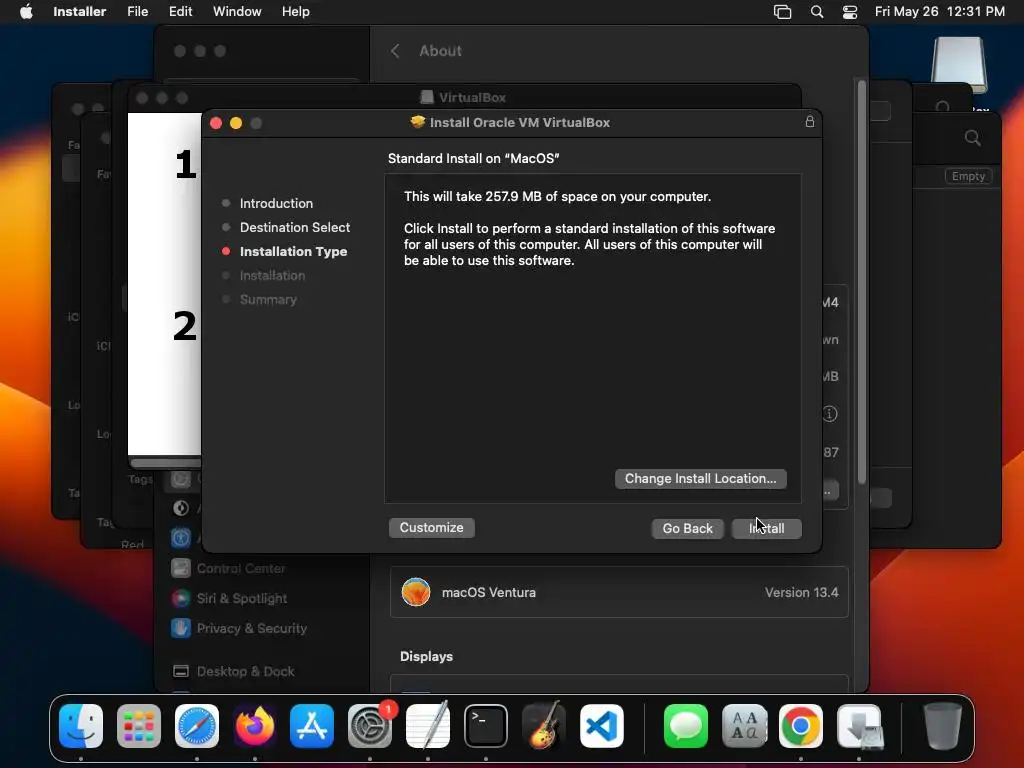Open the disk drive icon on desktop
This screenshot has width=1024, height=768.
pos(959,65)
